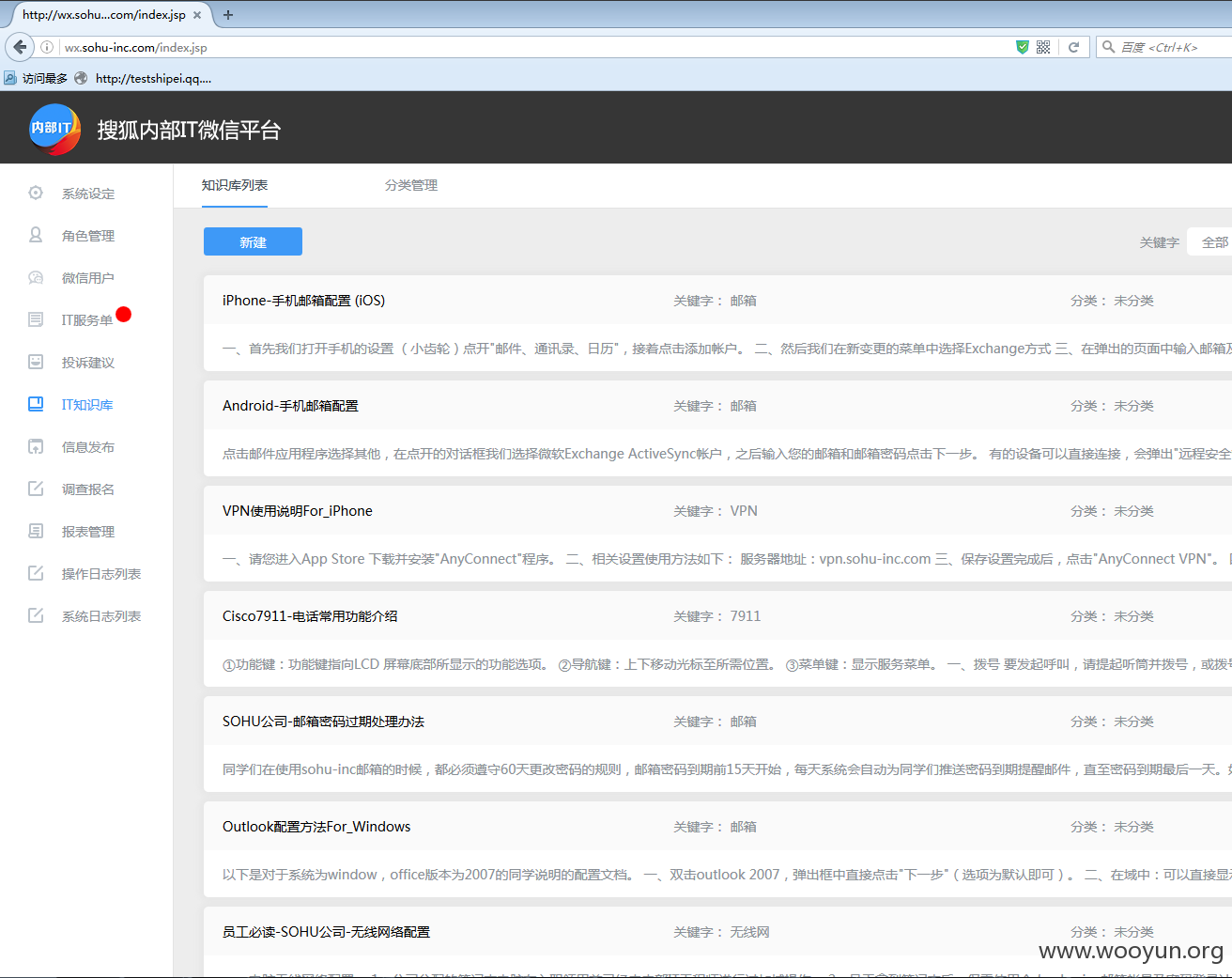Open the 全部 keyword filter dropdown
This screenshot has height=978, width=1232.
1209,241
